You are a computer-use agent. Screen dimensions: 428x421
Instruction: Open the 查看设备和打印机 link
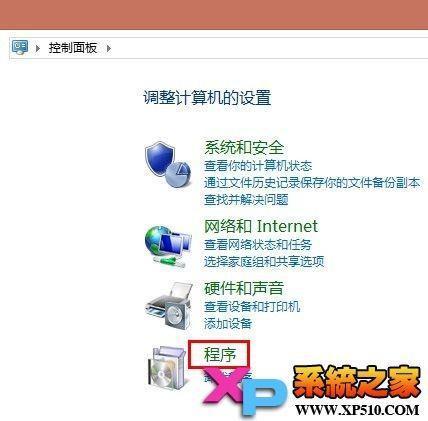click(x=252, y=306)
